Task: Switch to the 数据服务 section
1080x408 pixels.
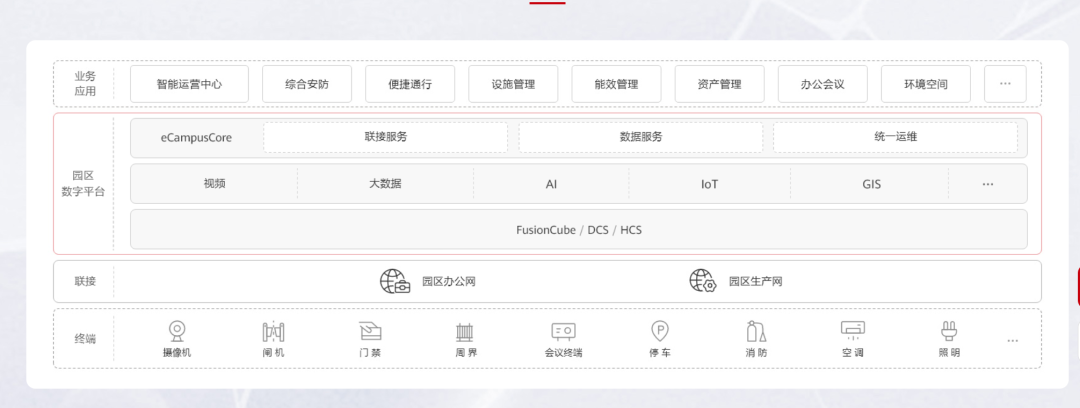Action: (641, 137)
